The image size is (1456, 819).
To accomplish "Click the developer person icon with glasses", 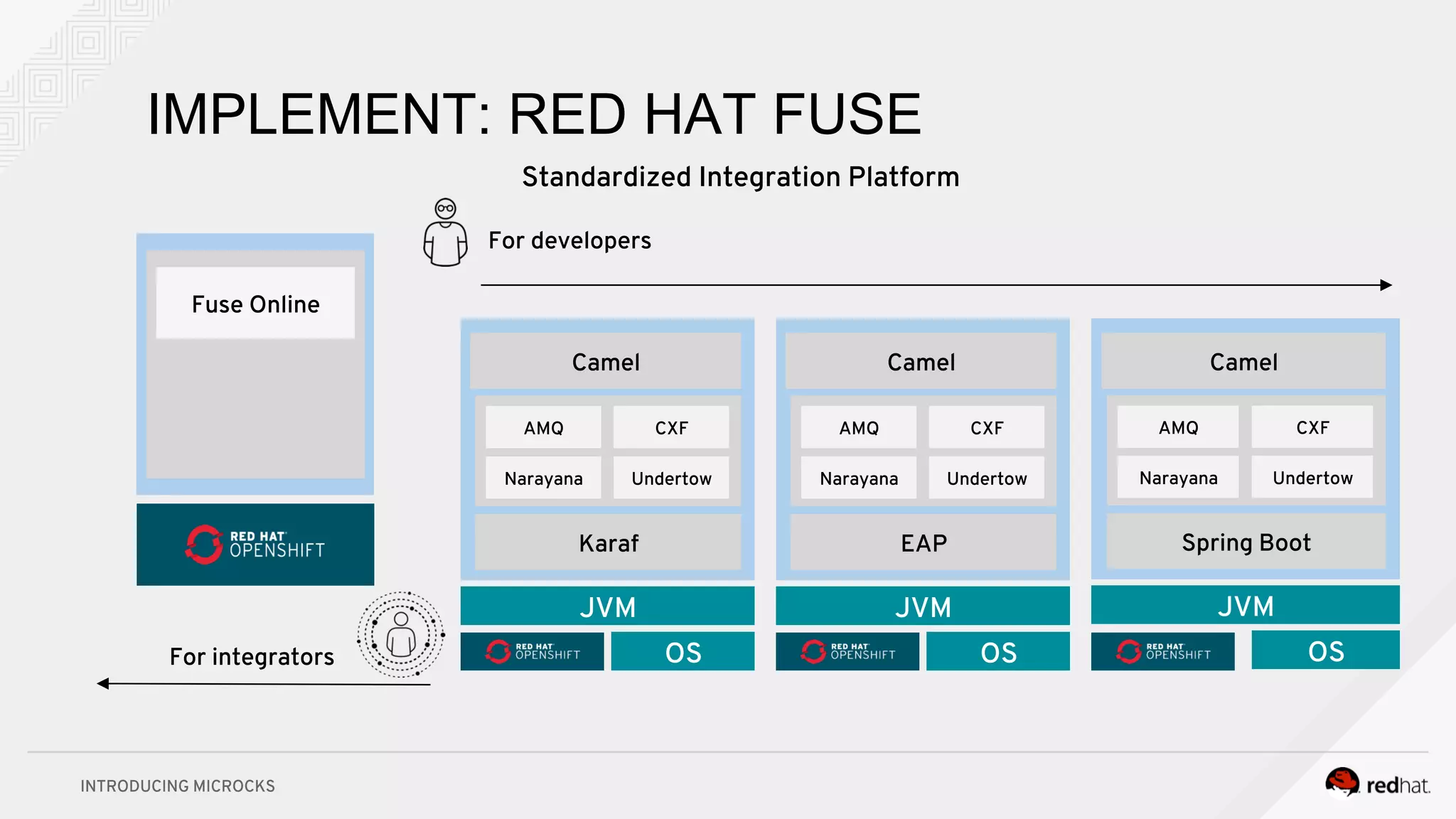I will click(x=445, y=233).
